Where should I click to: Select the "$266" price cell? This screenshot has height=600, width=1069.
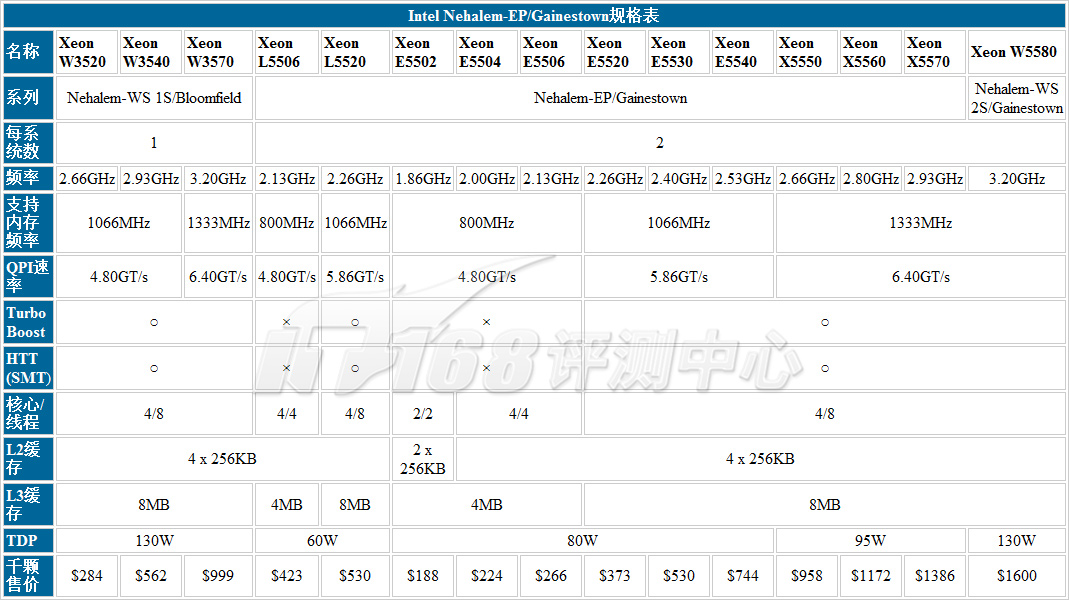(551, 576)
